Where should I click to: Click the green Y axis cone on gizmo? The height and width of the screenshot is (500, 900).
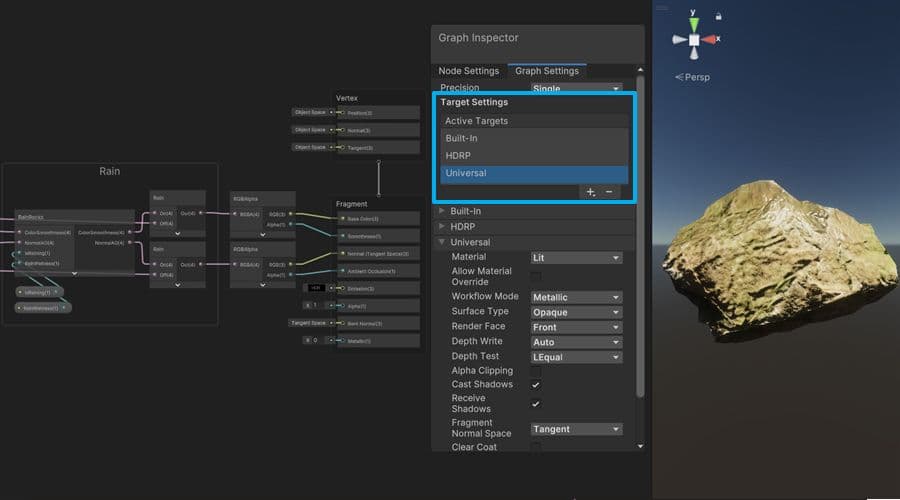point(693,21)
